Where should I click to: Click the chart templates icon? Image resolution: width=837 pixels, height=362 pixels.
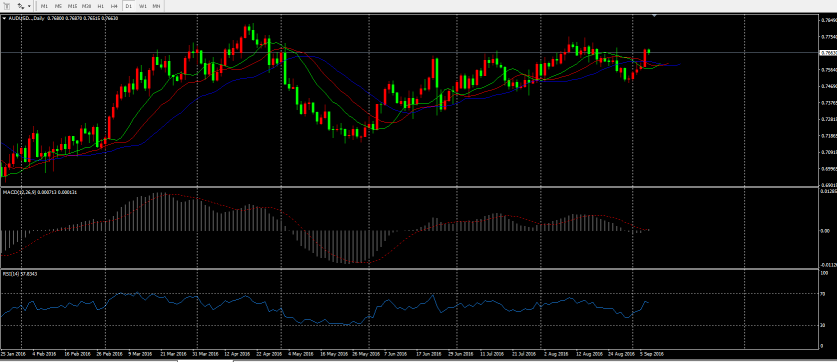[x=21, y=6]
